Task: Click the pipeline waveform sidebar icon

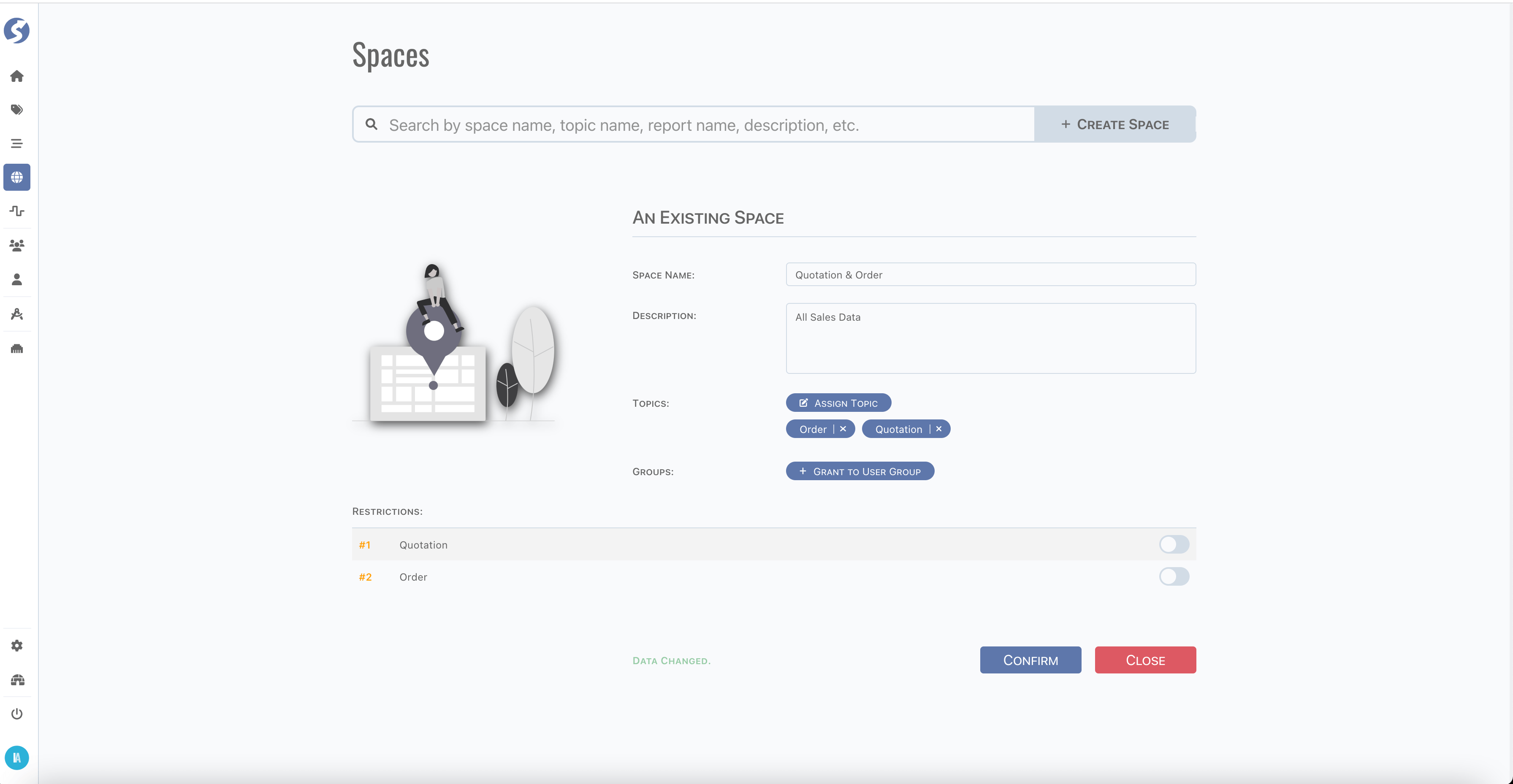Action: pyautogui.click(x=16, y=211)
